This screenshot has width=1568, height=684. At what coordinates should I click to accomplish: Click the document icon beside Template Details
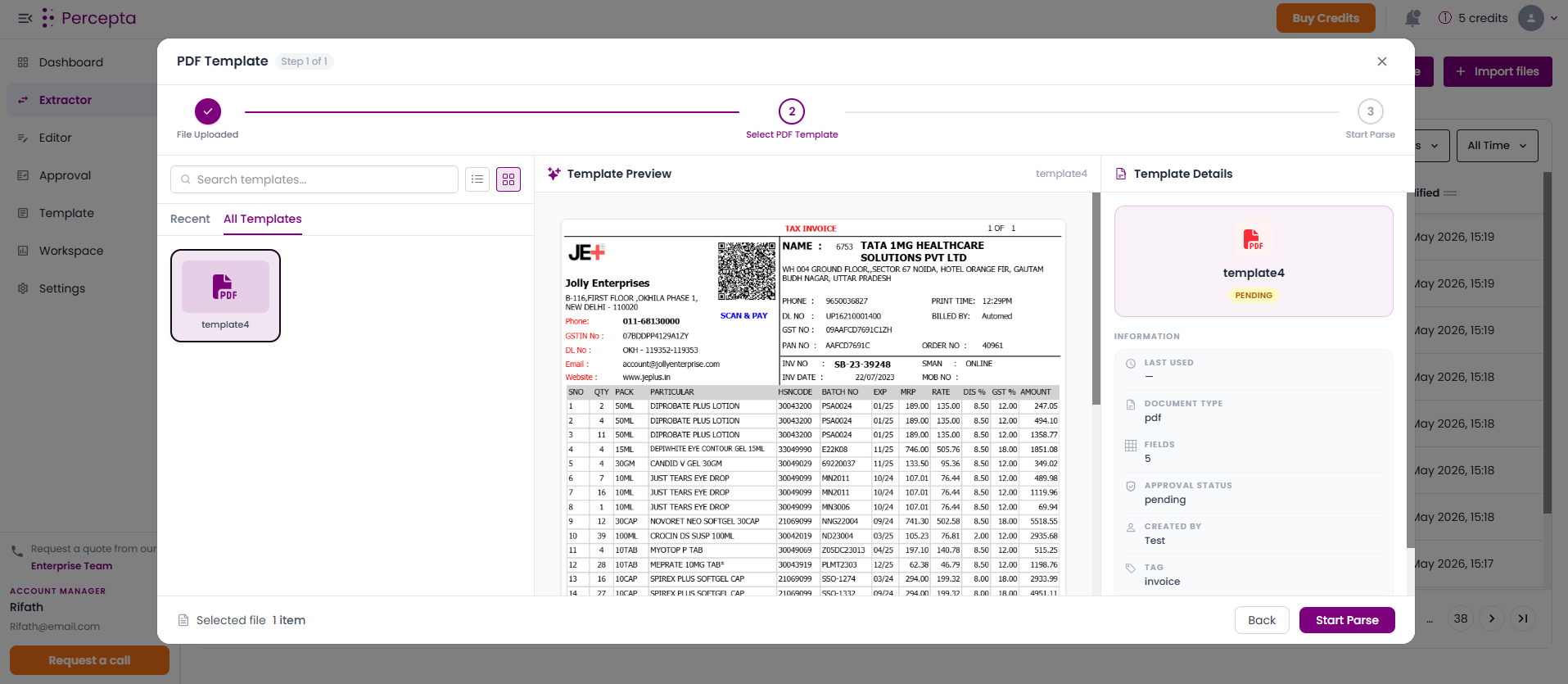tap(1121, 174)
